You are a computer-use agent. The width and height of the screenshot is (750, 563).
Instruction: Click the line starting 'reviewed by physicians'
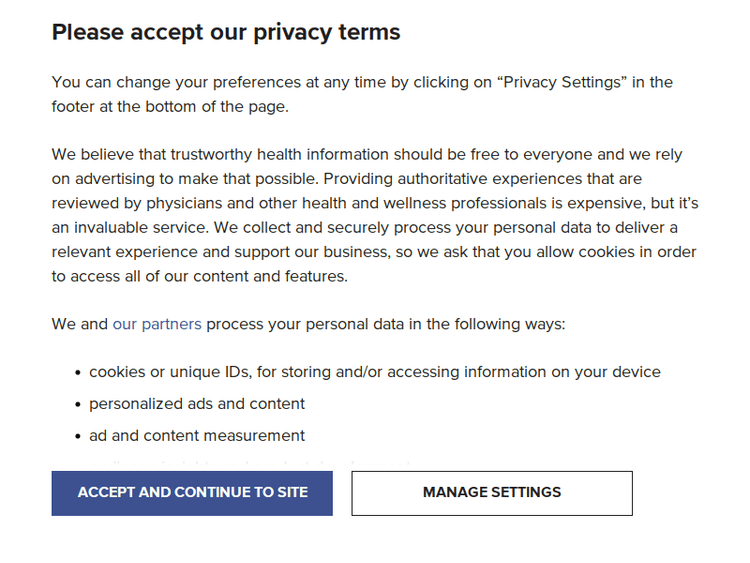[374, 203]
